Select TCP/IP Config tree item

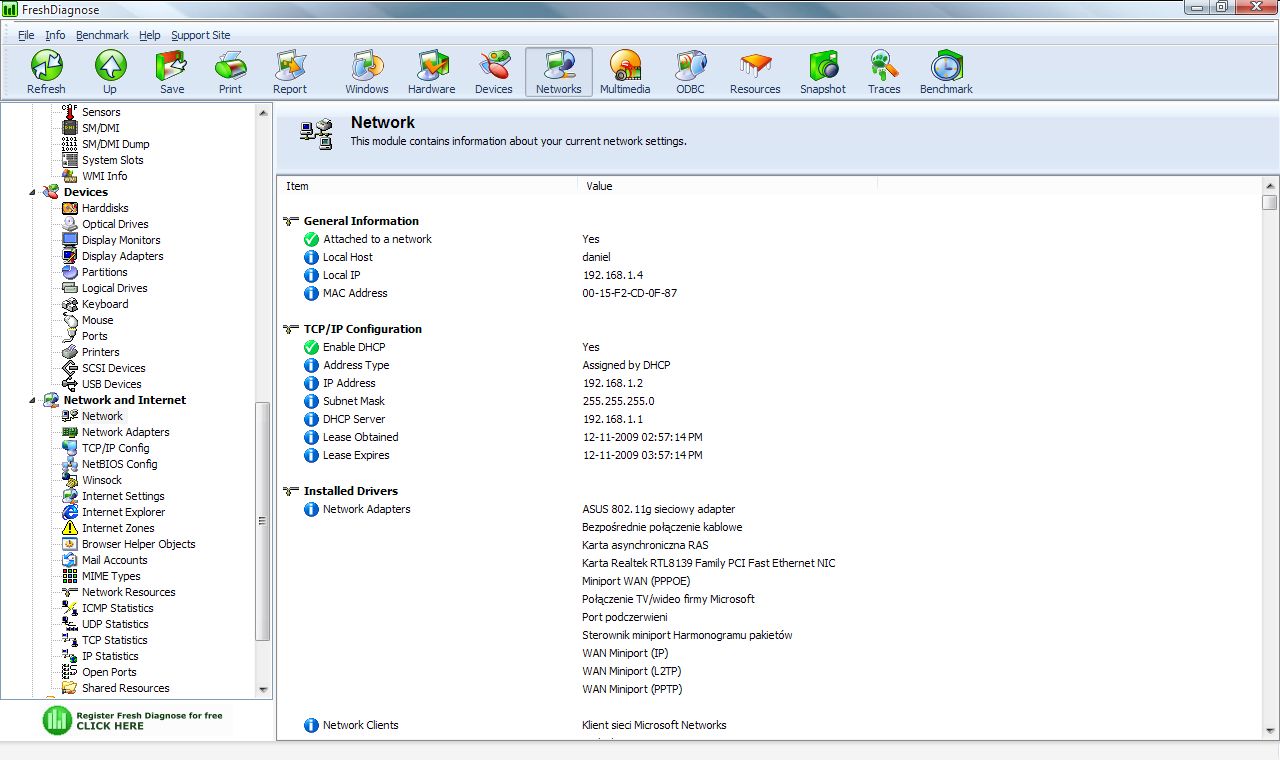point(116,448)
